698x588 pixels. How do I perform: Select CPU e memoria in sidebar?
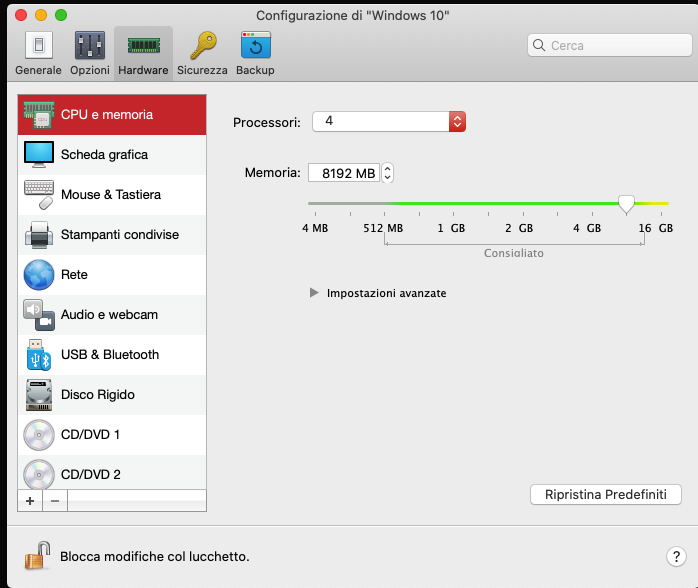tap(112, 115)
